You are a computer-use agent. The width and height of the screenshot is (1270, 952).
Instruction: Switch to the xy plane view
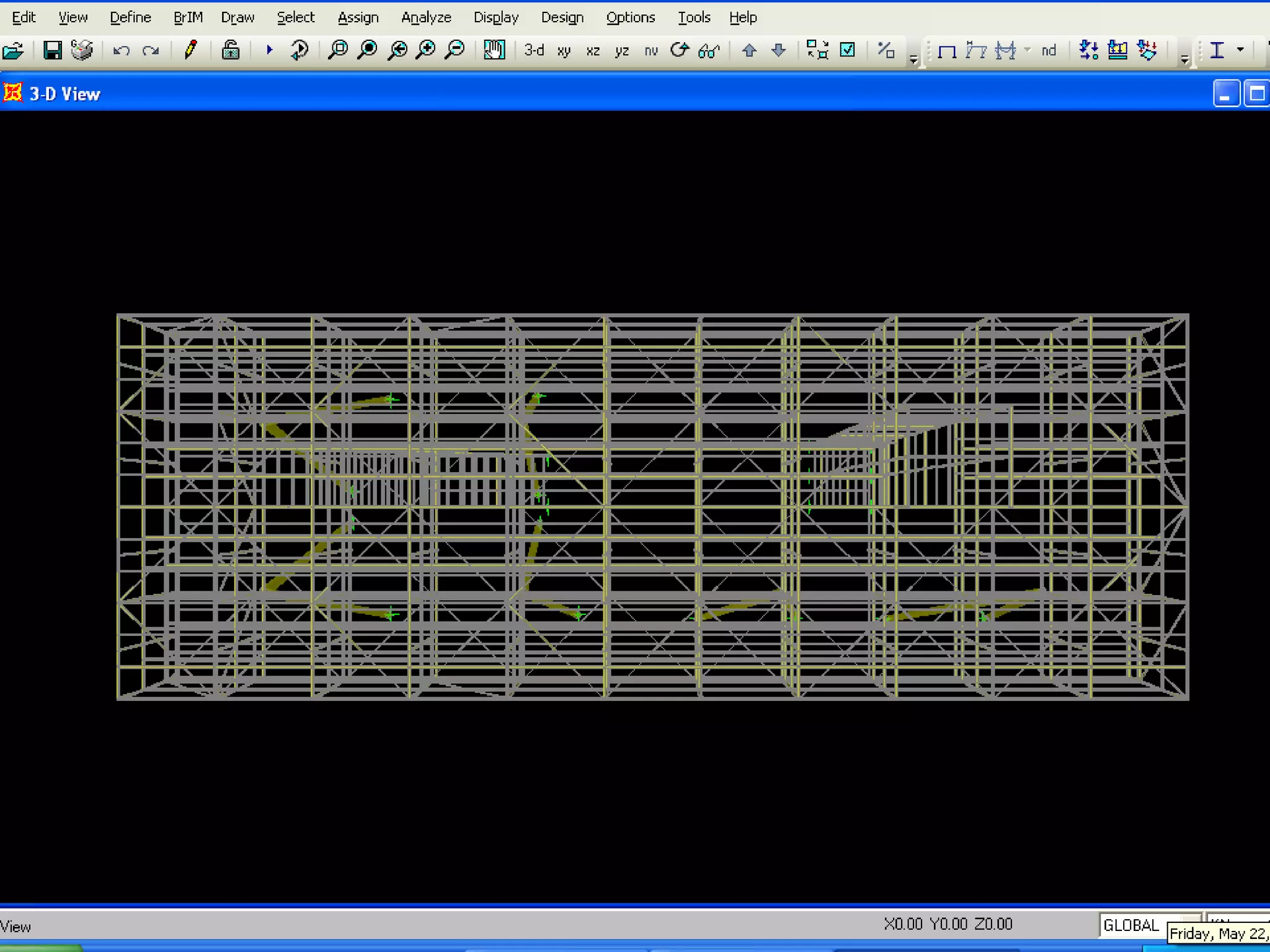coord(564,51)
